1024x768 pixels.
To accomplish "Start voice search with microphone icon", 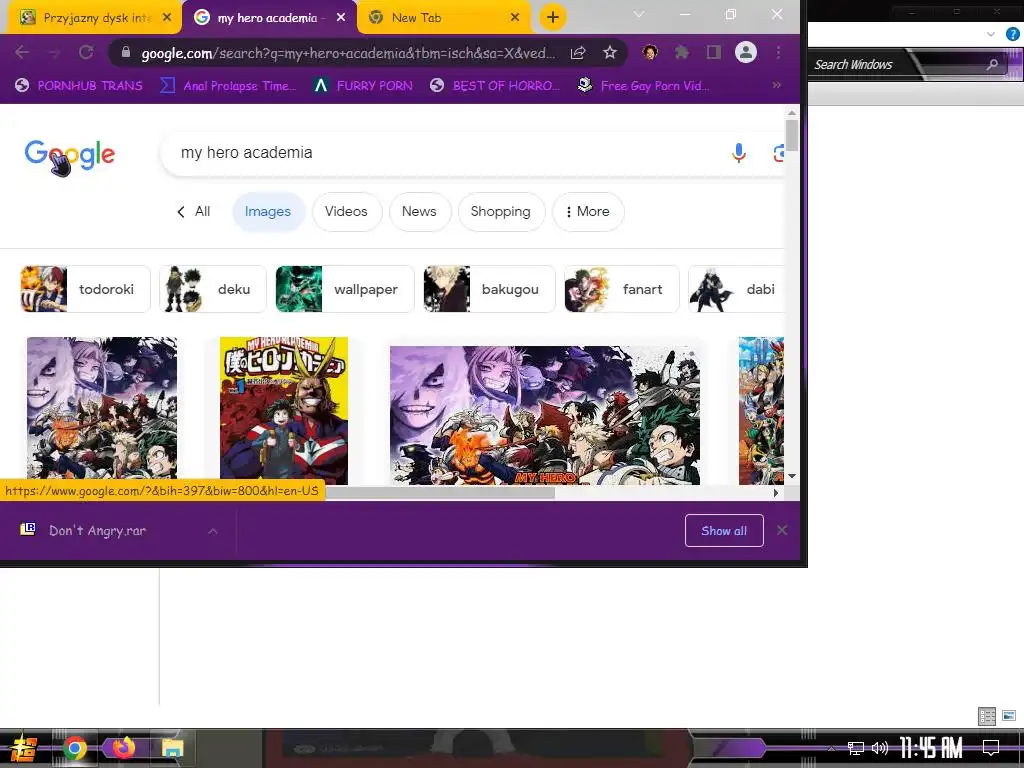I will [739, 153].
